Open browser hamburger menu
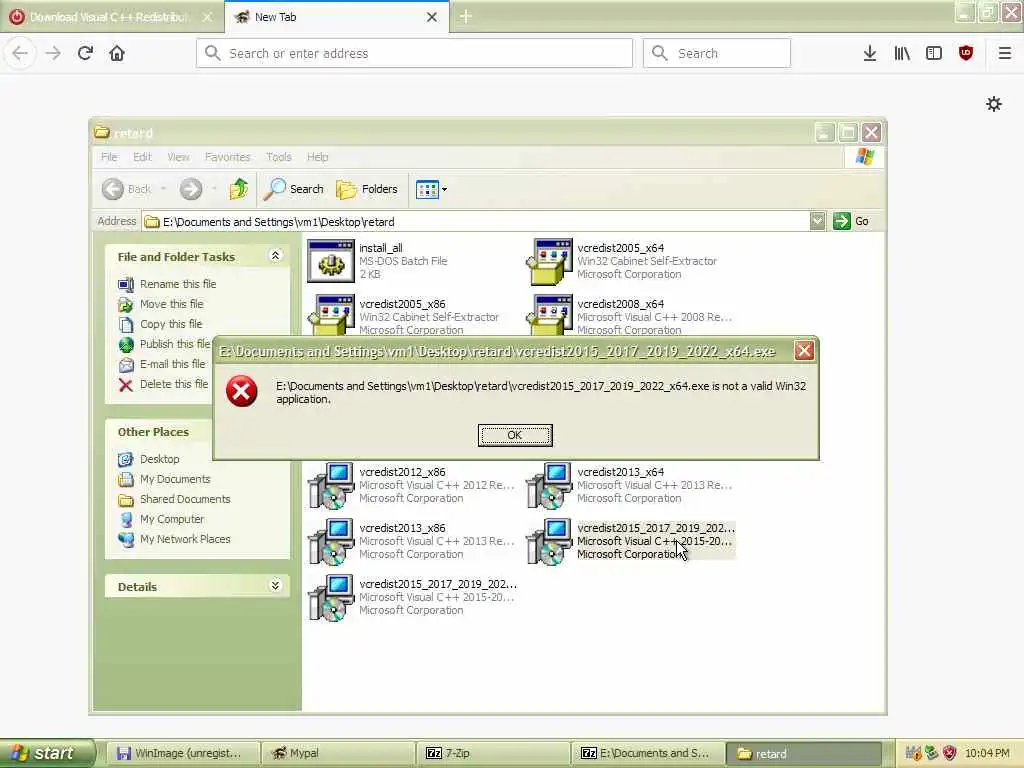Viewport: 1024px width, 768px height. (x=1004, y=53)
